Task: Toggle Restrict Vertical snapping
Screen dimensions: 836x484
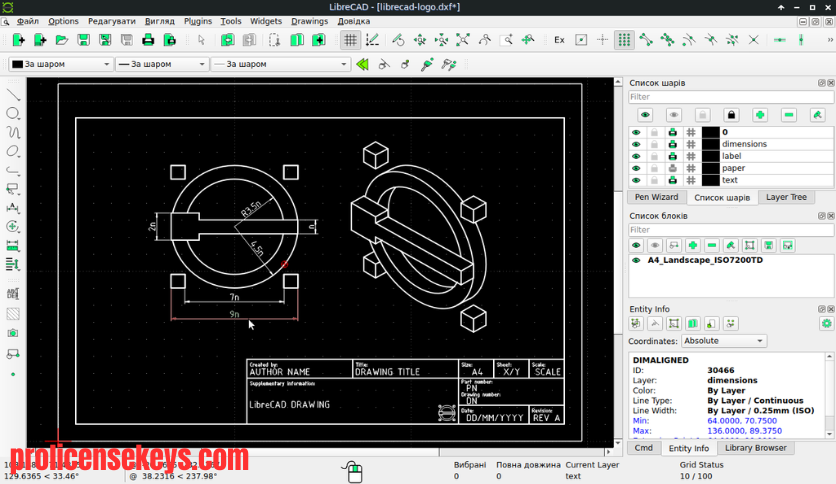Action: 801,40
